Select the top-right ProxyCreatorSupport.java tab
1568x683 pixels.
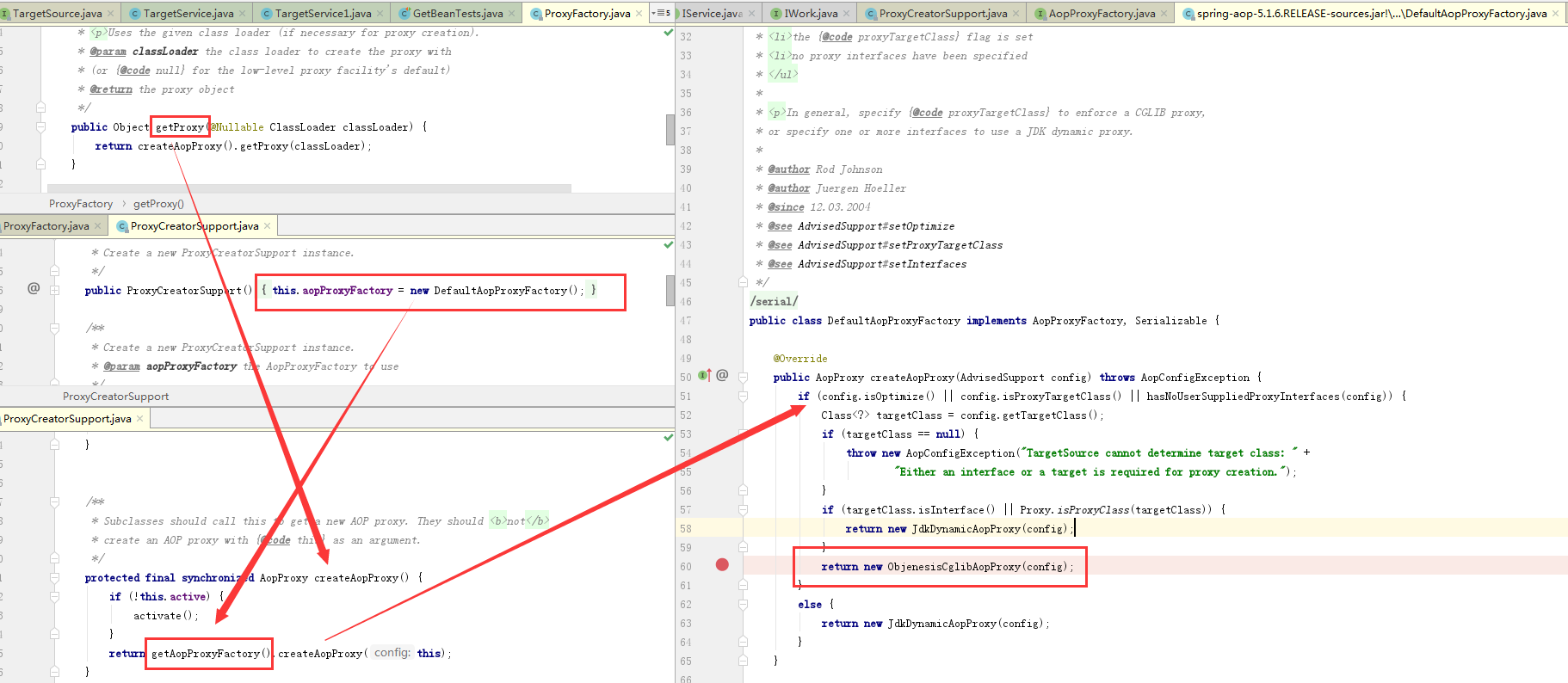[942, 13]
